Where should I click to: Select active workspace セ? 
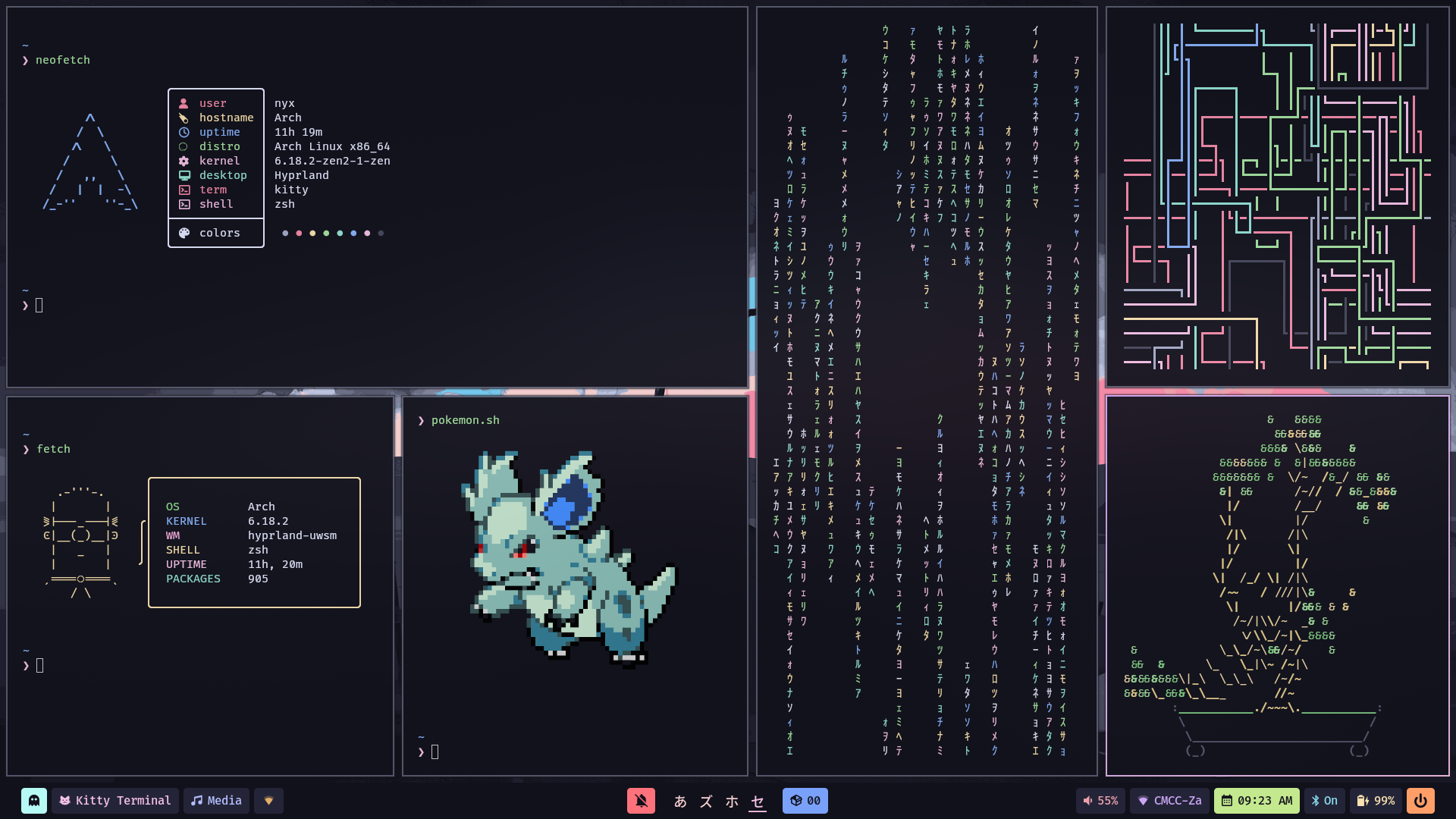tap(758, 802)
